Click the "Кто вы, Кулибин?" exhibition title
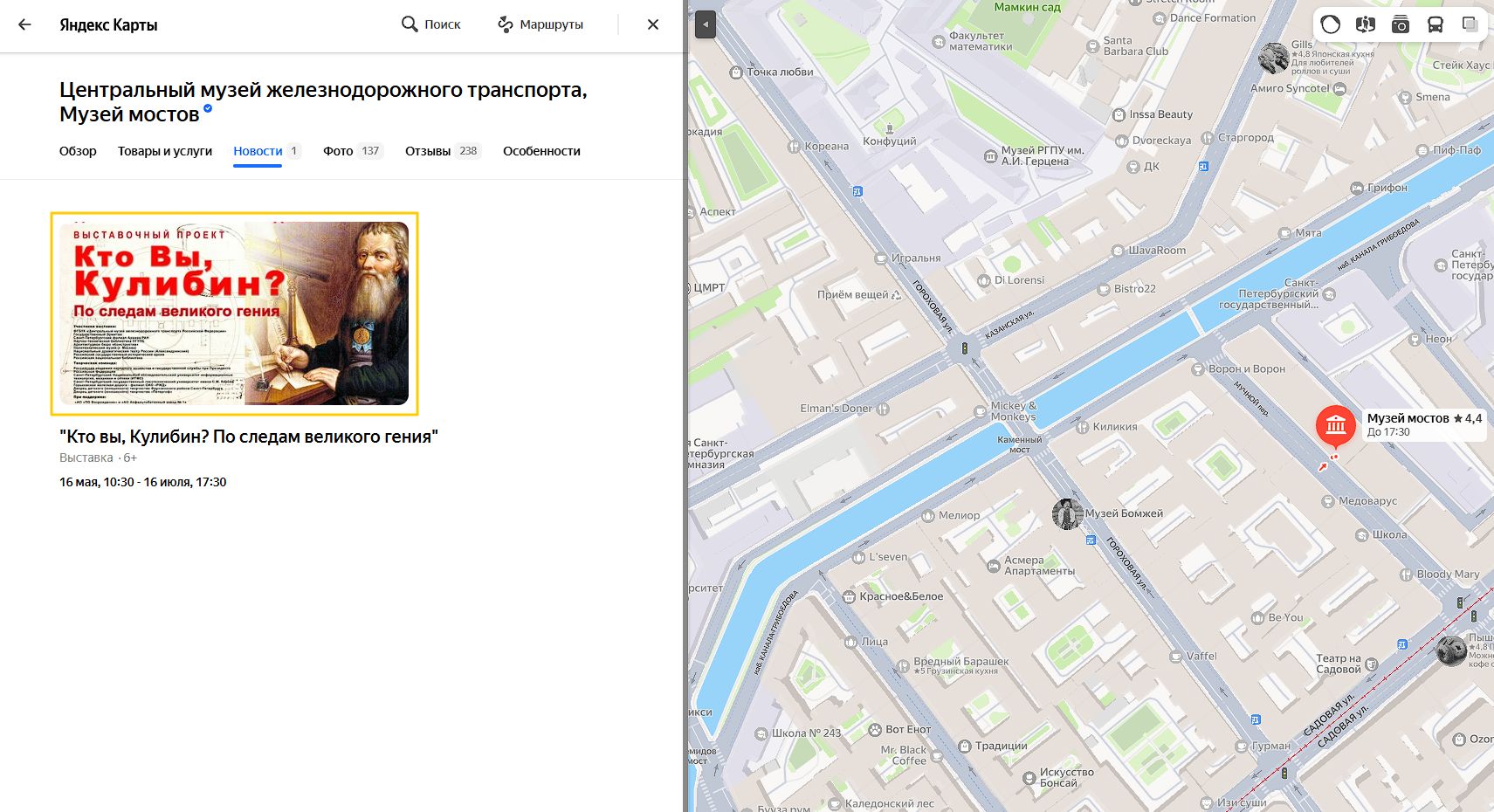Viewport: 1494px width, 812px height. pyautogui.click(x=249, y=437)
